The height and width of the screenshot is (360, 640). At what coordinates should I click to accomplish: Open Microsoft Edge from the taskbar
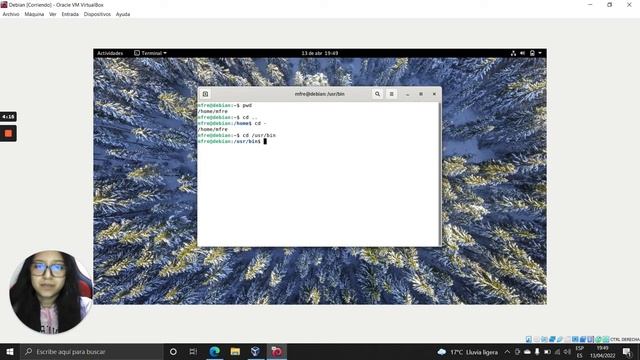click(x=215, y=351)
